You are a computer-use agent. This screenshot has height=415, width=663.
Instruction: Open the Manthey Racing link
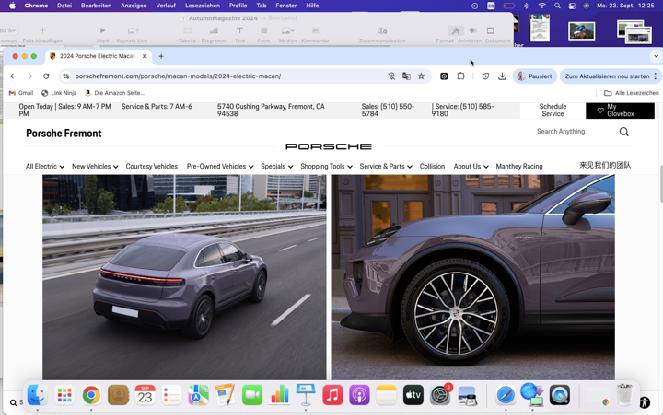(x=519, y=166)
